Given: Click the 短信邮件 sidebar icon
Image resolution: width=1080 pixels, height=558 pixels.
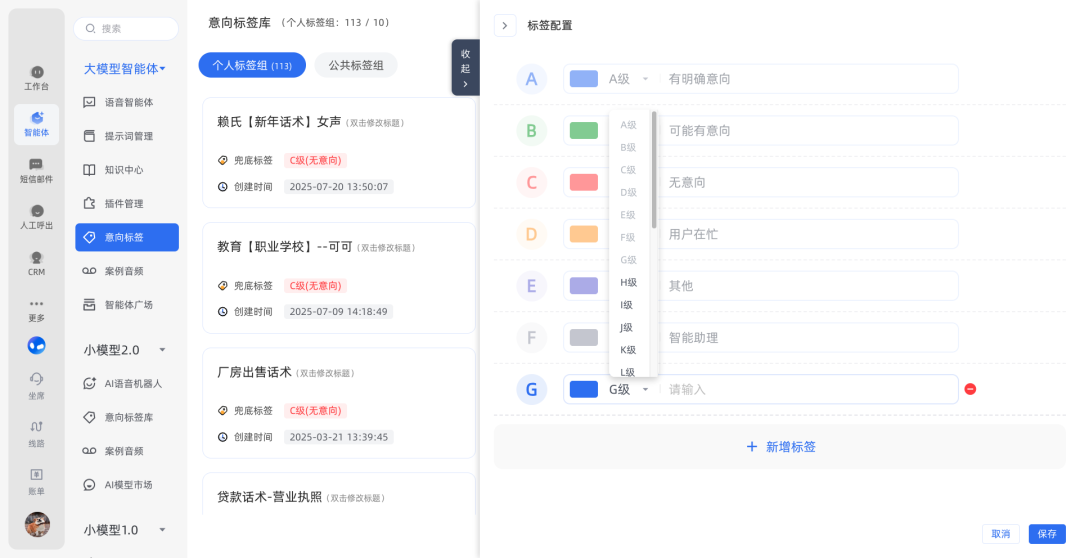Looking at the screenshot, I should tap(37, 170).
